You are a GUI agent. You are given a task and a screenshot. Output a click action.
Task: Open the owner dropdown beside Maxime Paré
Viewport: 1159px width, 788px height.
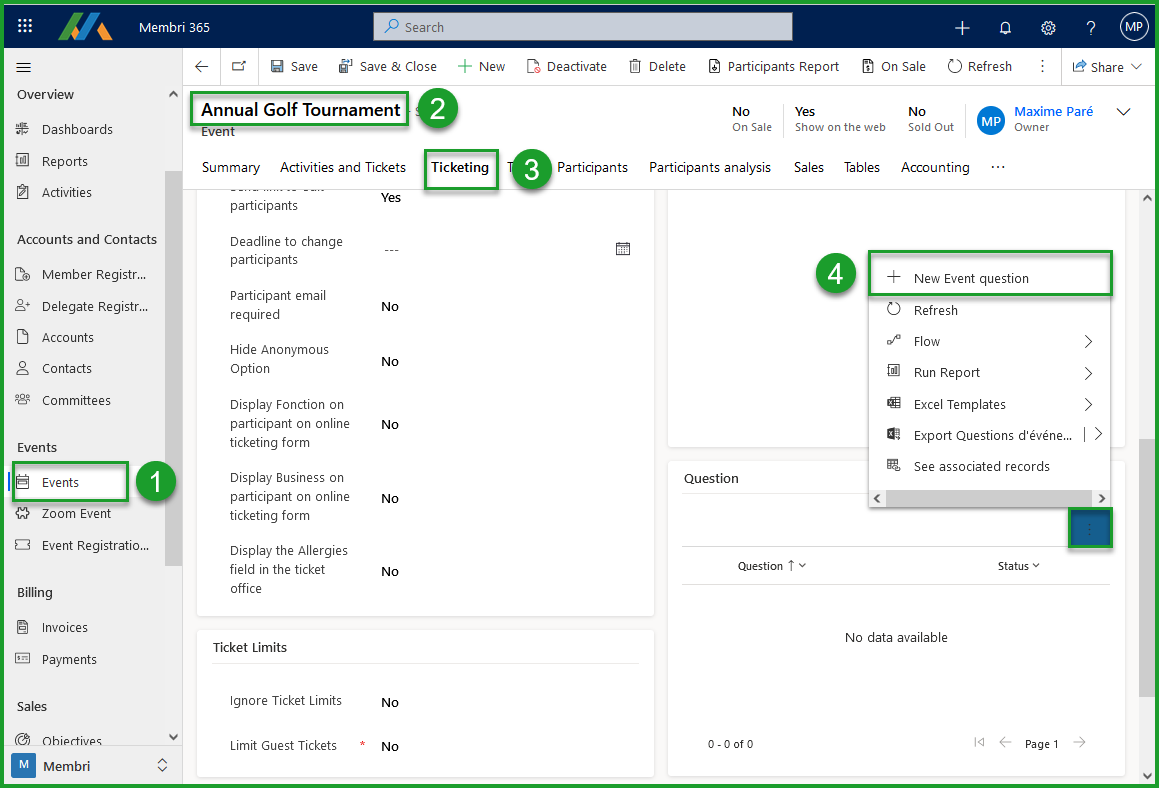tap(1122, 112)
